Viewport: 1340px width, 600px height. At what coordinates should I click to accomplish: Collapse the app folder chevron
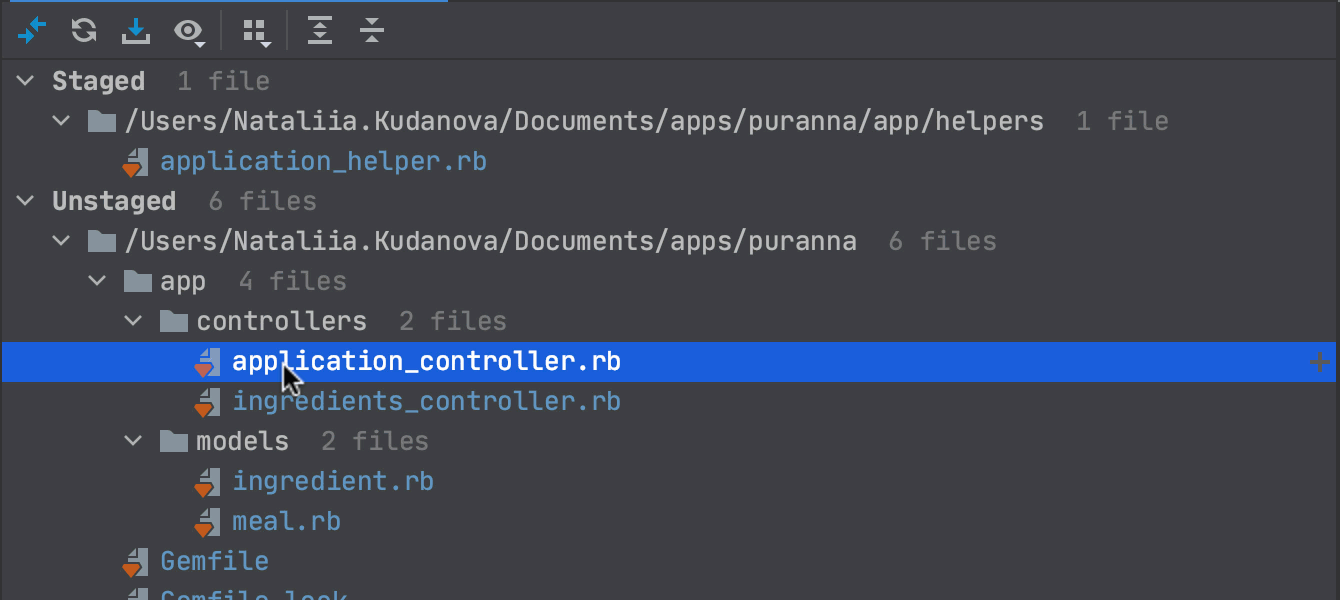(98, 281)
